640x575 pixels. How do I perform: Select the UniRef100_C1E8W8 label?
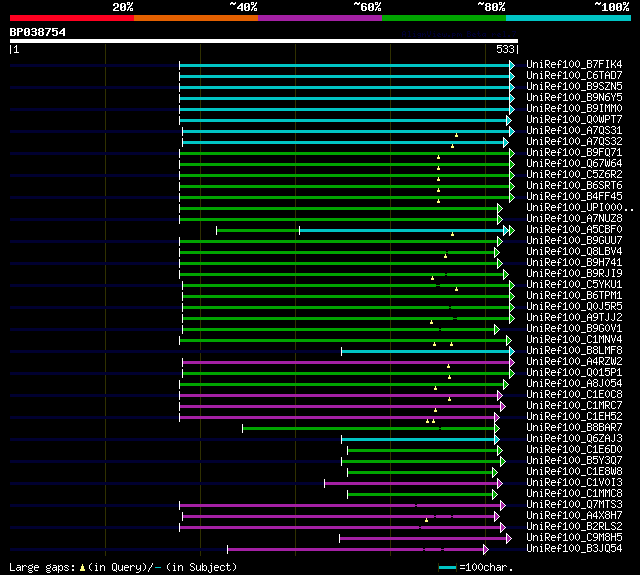[574, 472]
